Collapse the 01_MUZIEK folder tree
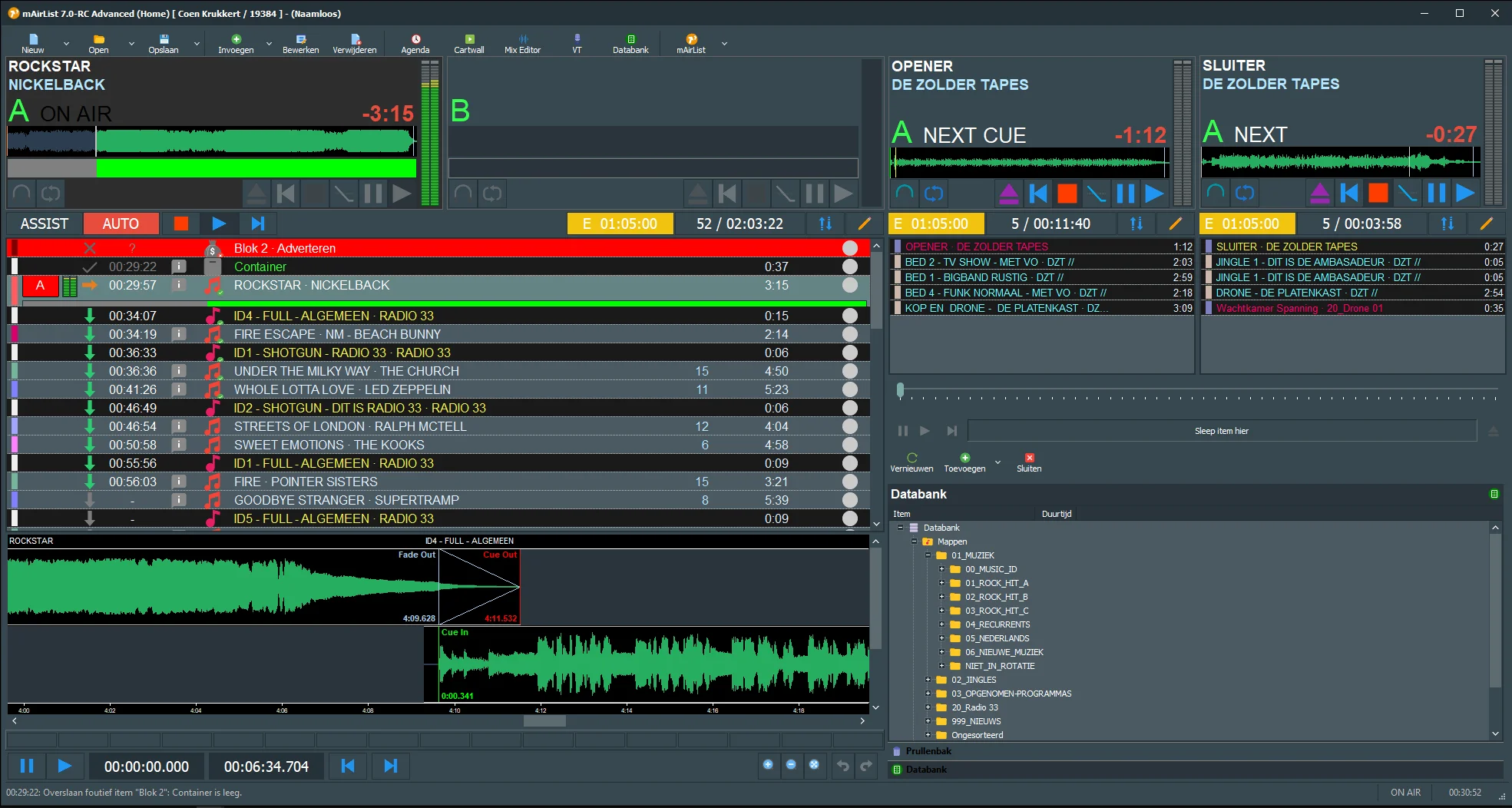Screen dimensions: 1512x808 click(x=928, y=555)
